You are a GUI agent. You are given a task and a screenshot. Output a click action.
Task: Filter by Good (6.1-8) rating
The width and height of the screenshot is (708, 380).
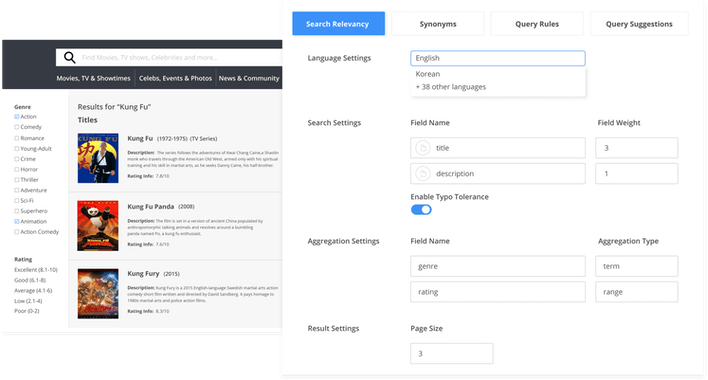point(30,280)
